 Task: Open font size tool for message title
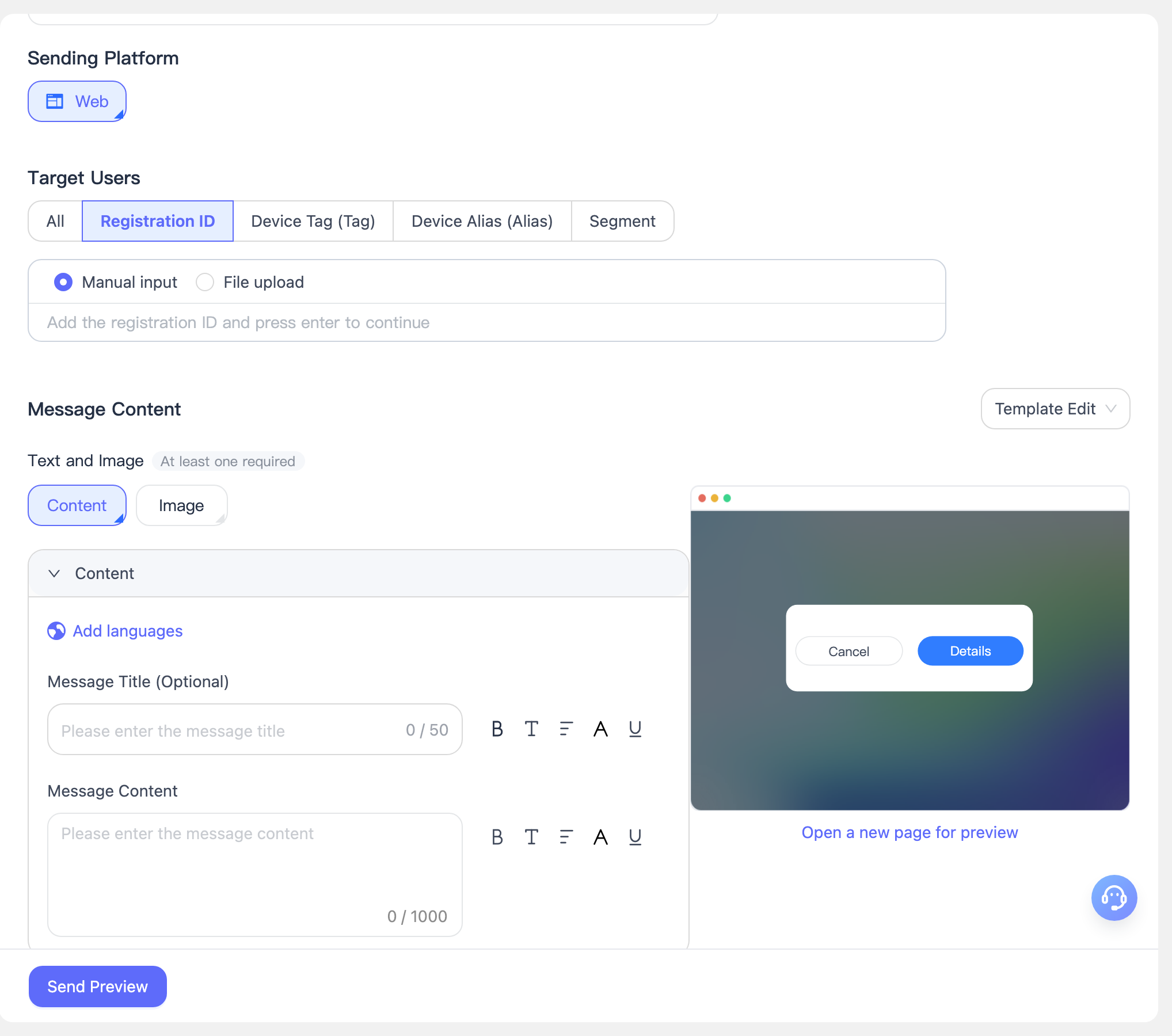click(x=532, y=729)
